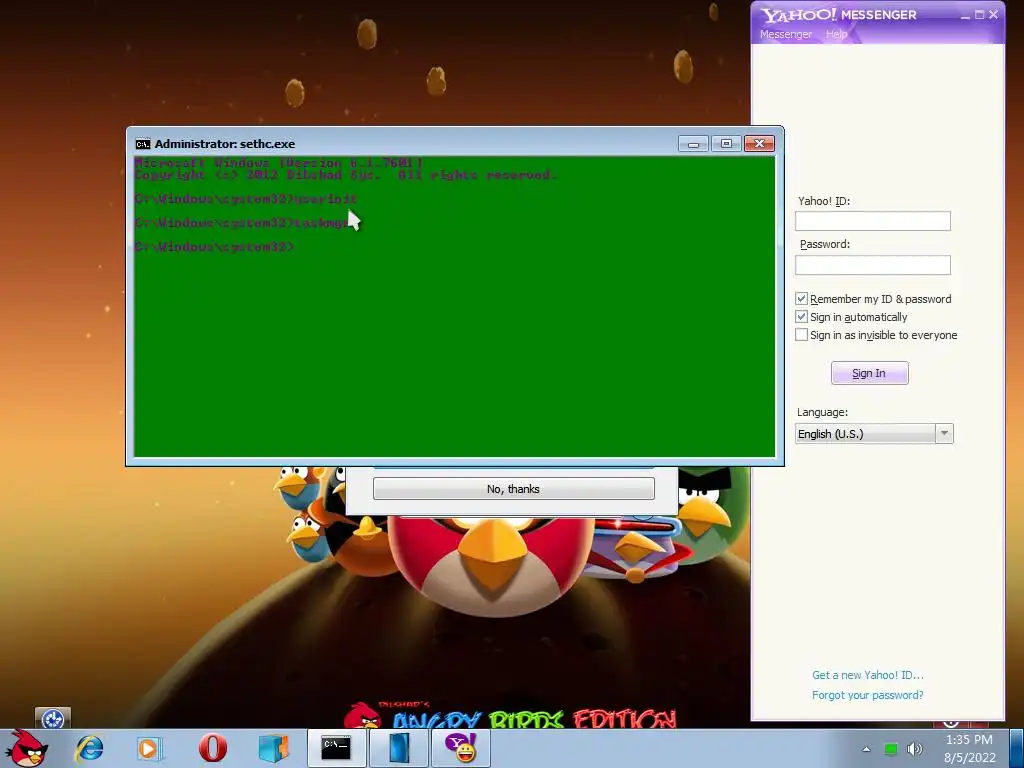The image size is (1024, 768).
Task: Launch Internet Explorer from the taskbar
Action: pos(89,748)
